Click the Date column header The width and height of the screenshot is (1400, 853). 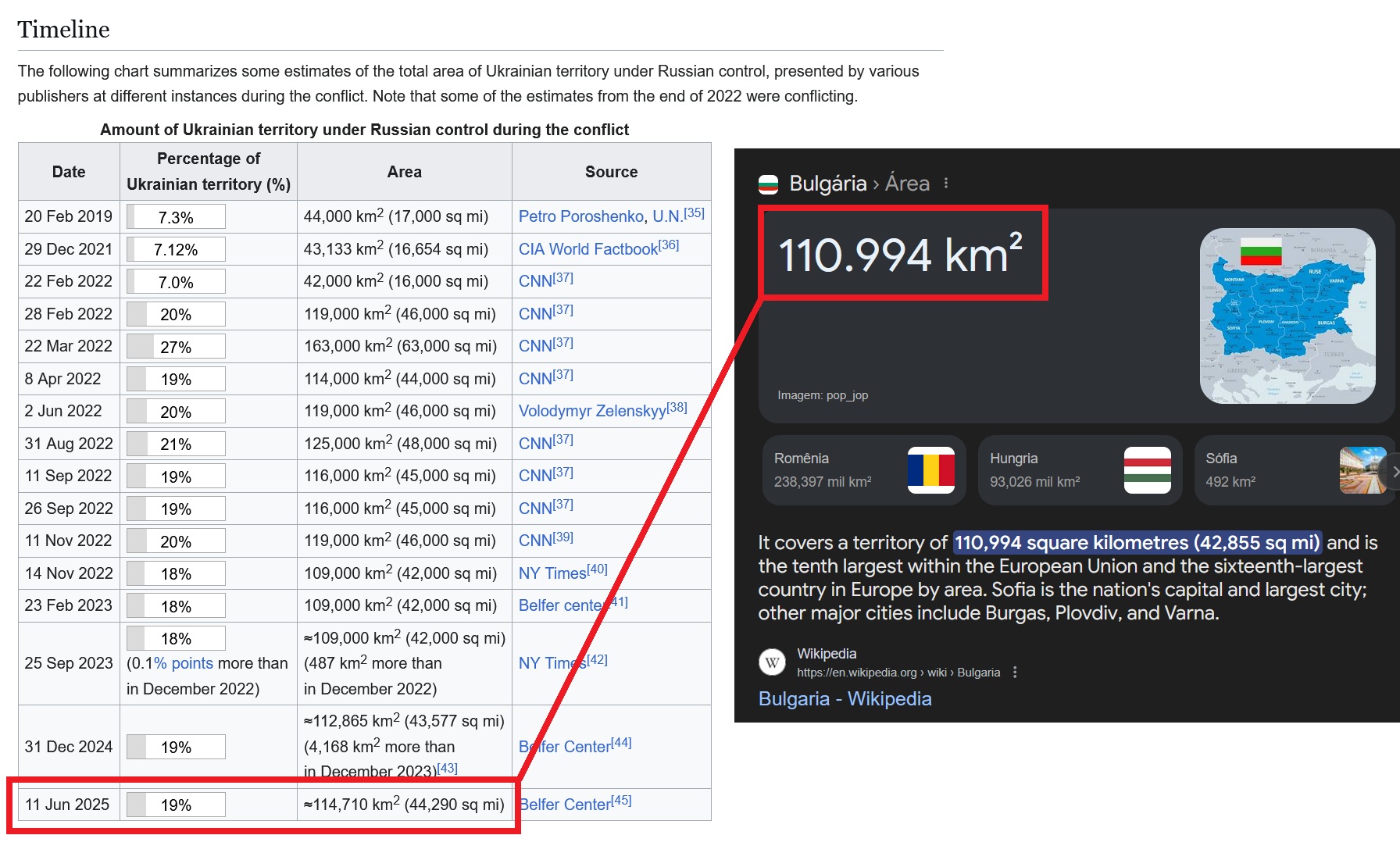[69, 172]
